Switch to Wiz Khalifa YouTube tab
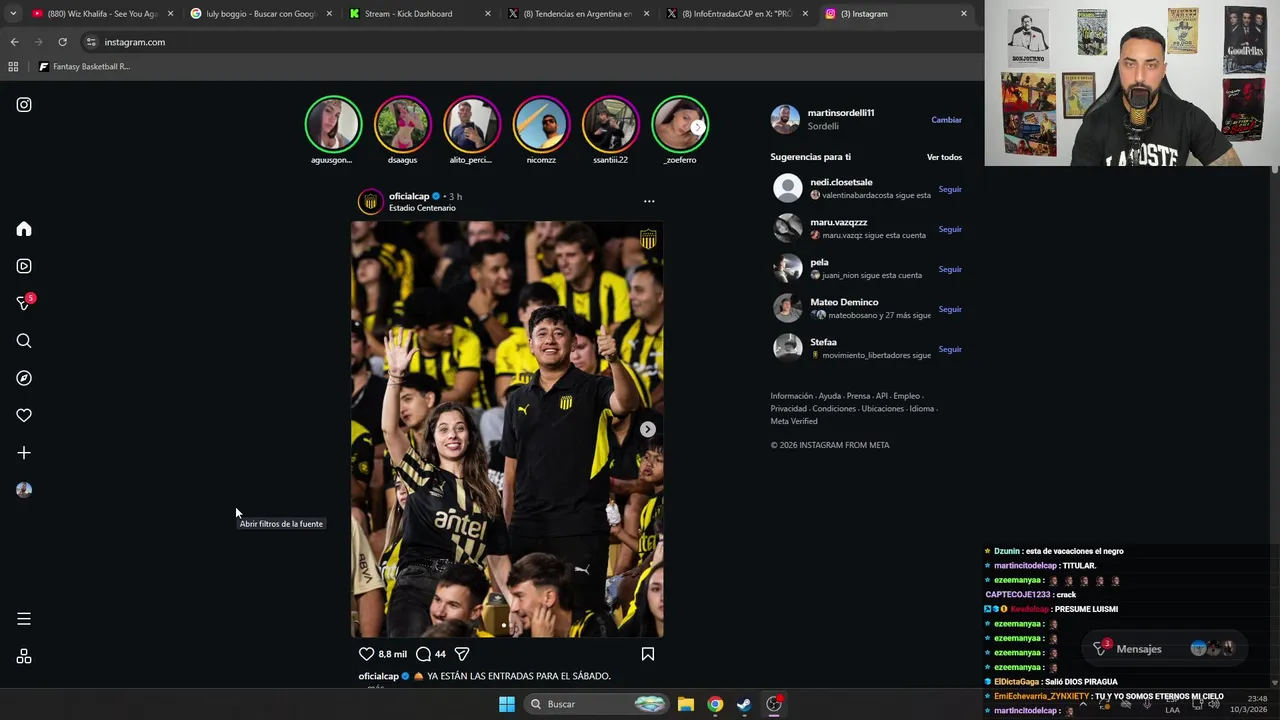Viewport: 1280px width, 720px height. [x=103, y=14]
